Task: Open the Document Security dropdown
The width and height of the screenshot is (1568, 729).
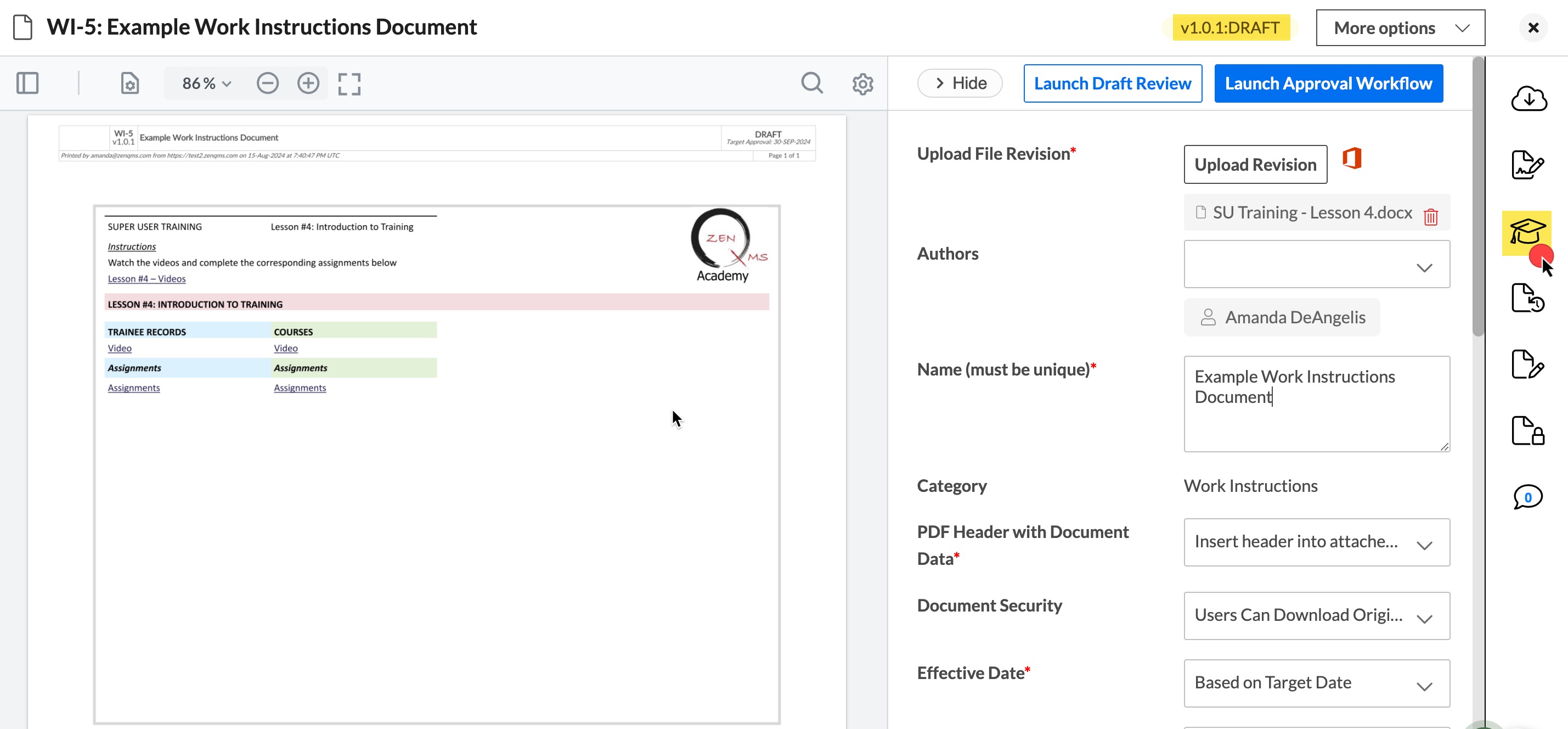Action: pos(1316,616)
